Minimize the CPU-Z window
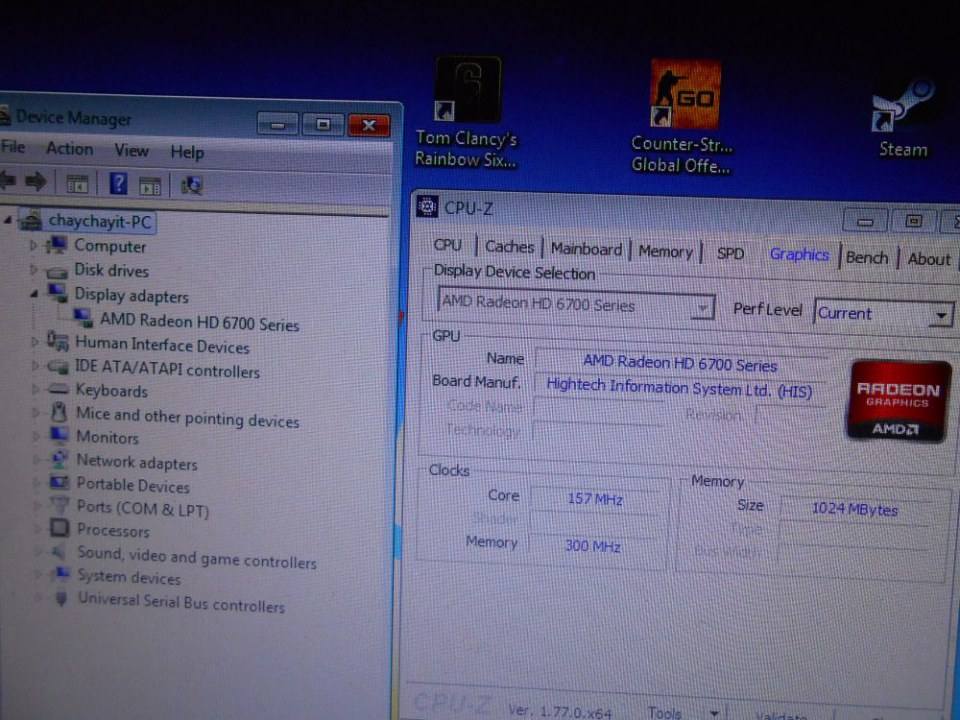This screenshot has width=960, height=720. 864,220
